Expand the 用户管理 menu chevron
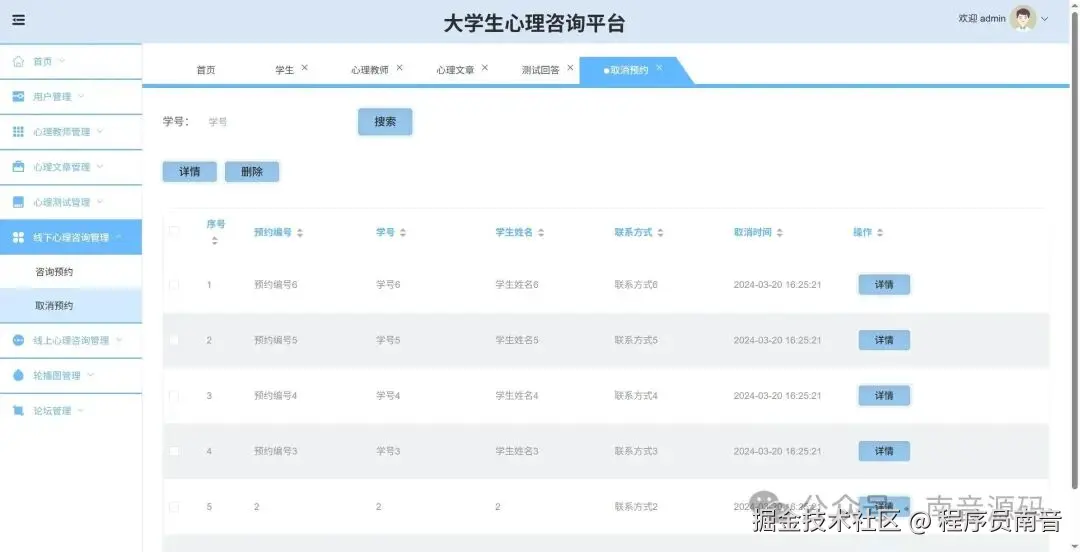 click(81, 96)
